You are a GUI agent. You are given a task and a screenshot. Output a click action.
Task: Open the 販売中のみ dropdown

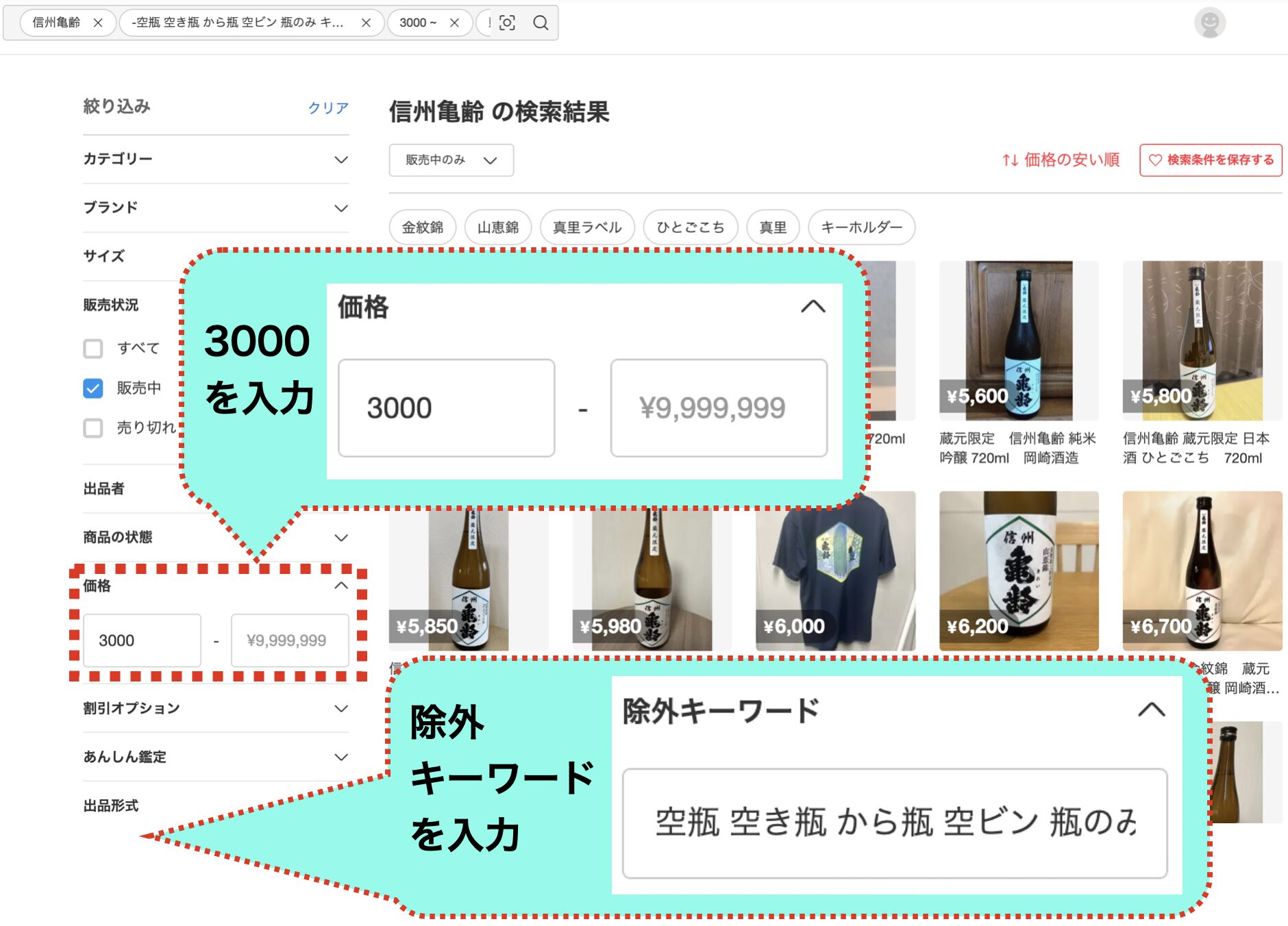click(451, 160)
